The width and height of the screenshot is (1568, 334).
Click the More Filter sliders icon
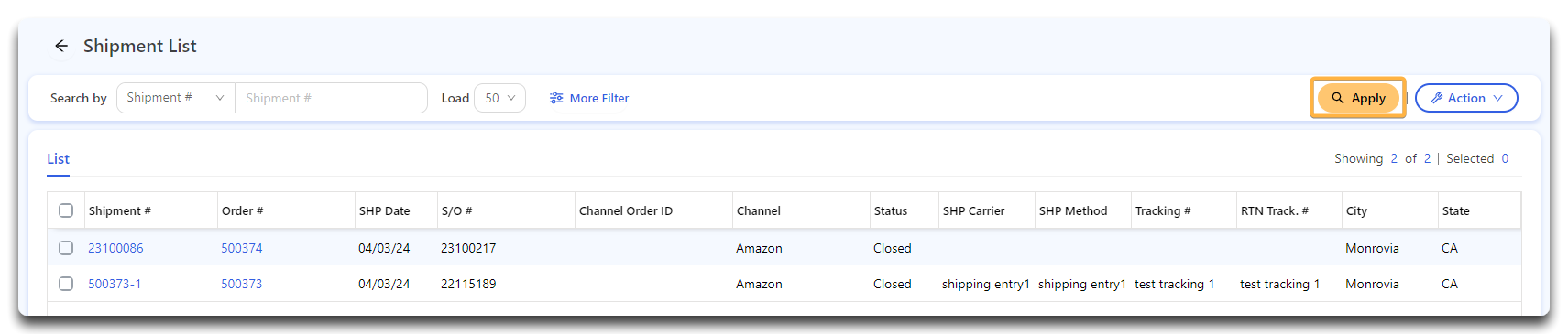point(556,98)
